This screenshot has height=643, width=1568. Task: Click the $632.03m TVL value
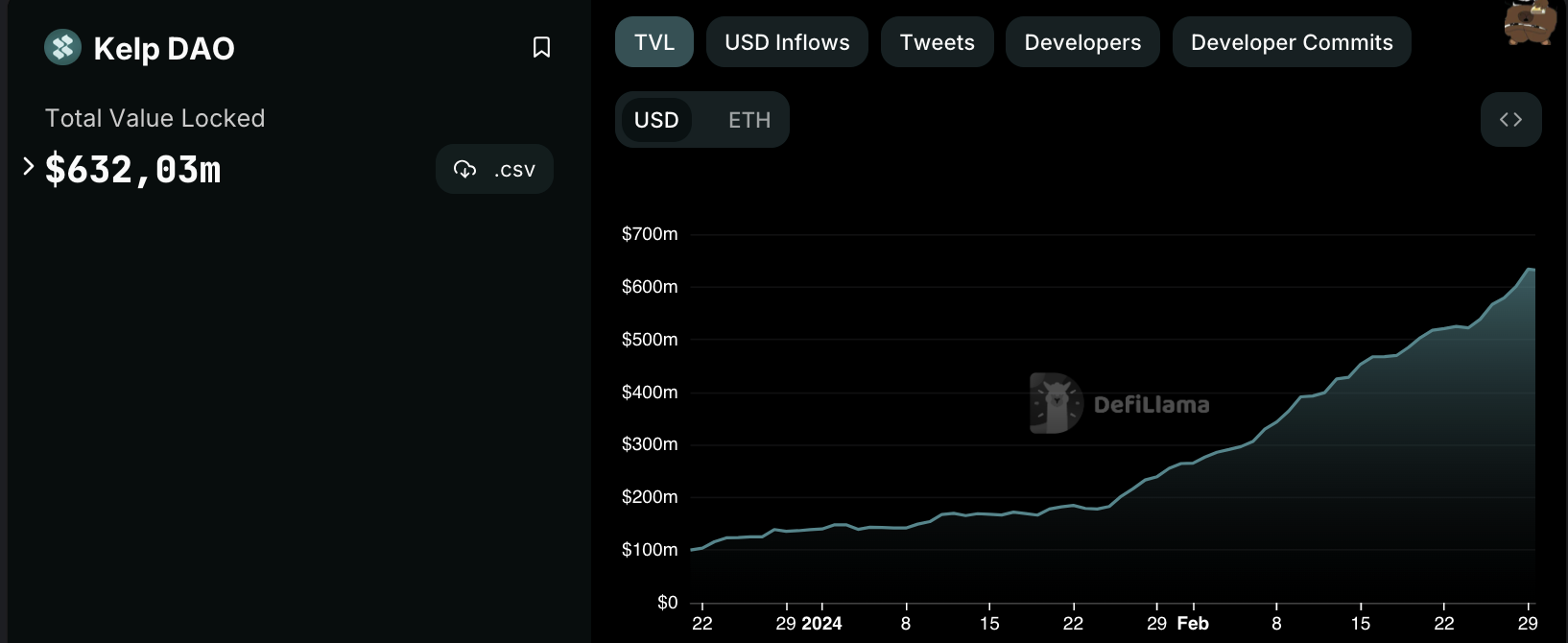coord(133,170)
